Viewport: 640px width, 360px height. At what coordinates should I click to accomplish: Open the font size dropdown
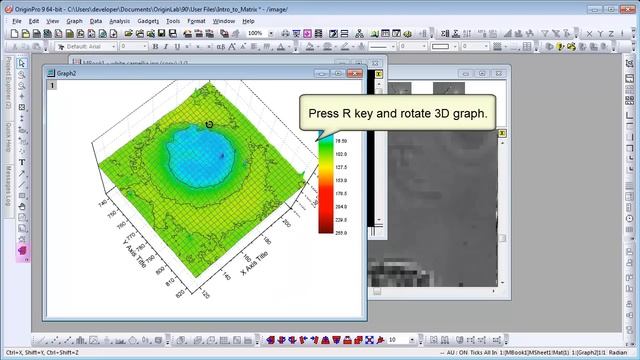pyautogui.click(x=144, y=47)
